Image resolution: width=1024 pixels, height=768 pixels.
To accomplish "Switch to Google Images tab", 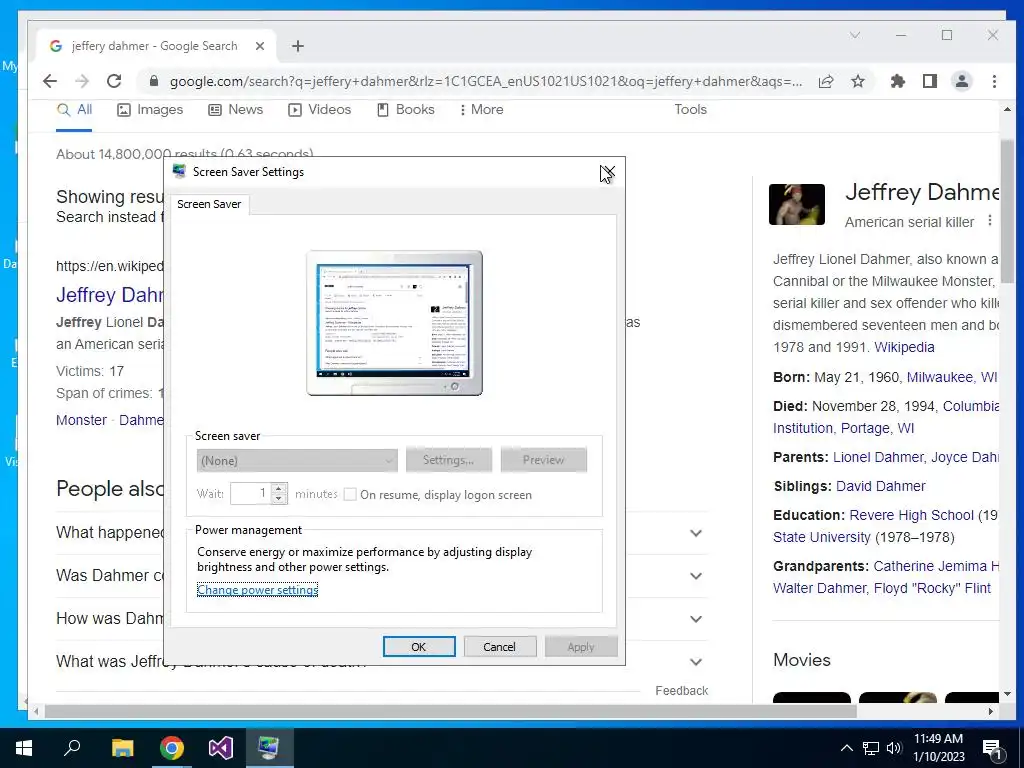I will click(x=150, y=110).
